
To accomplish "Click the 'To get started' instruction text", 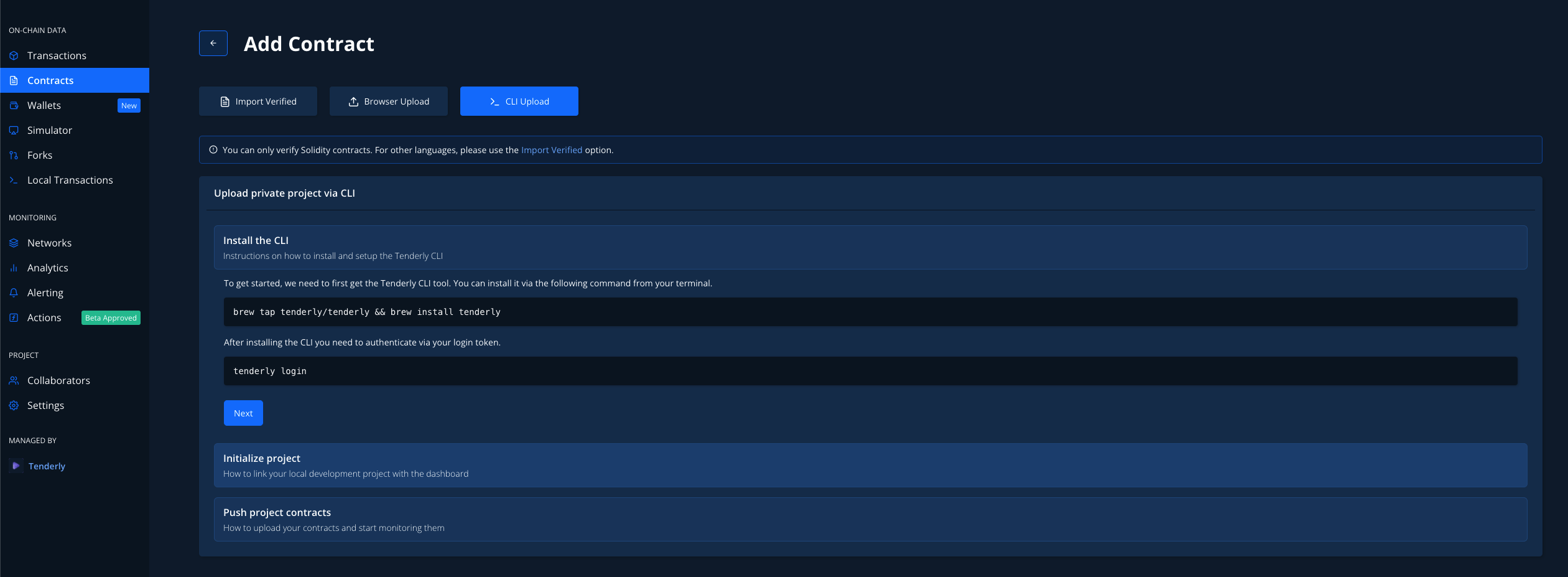I will coord(468,283).
